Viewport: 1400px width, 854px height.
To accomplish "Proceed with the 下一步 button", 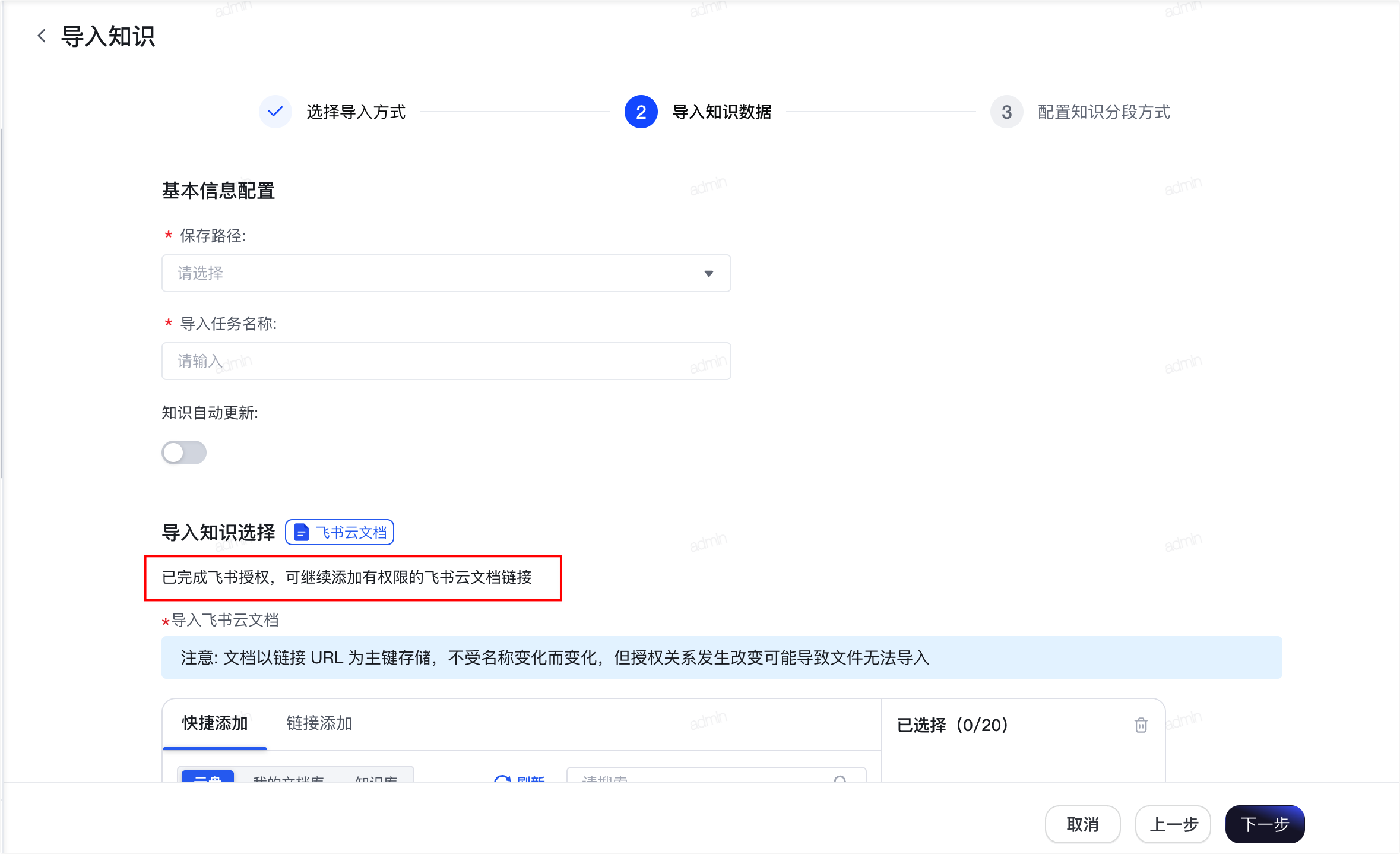I will click(1265, 824).
